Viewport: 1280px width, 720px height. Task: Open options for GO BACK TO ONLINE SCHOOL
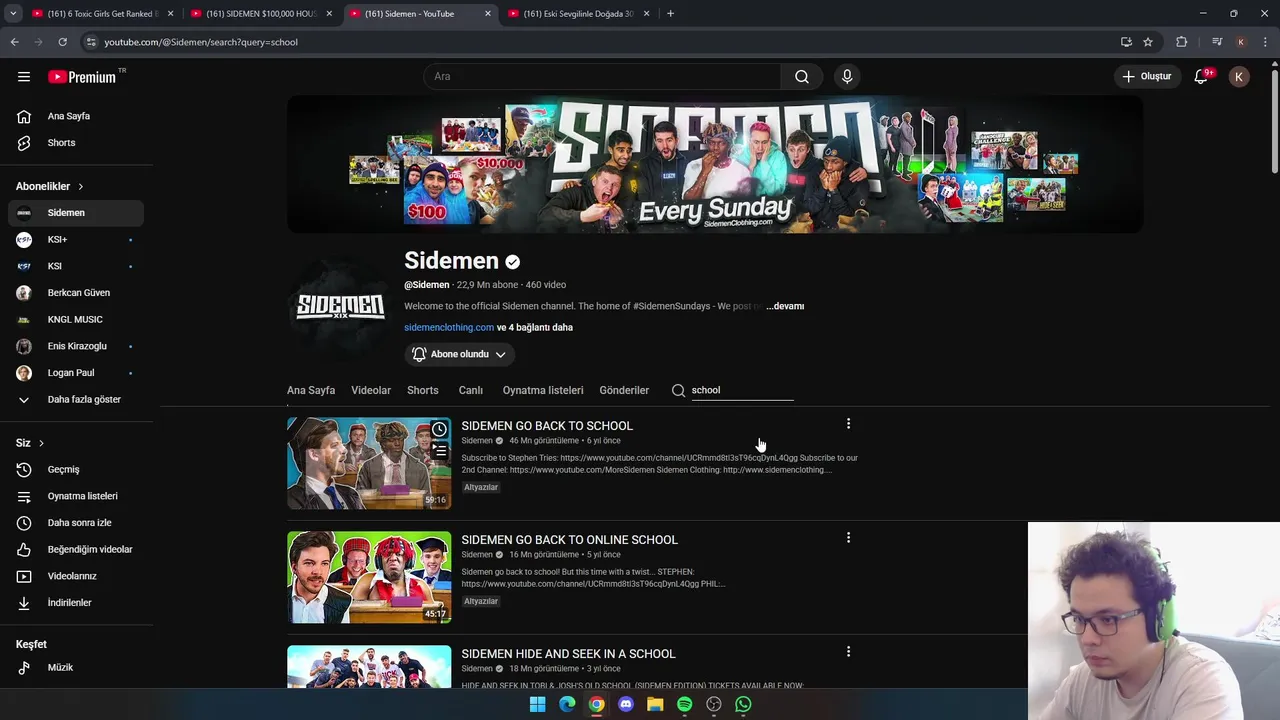tap(848, 538)
